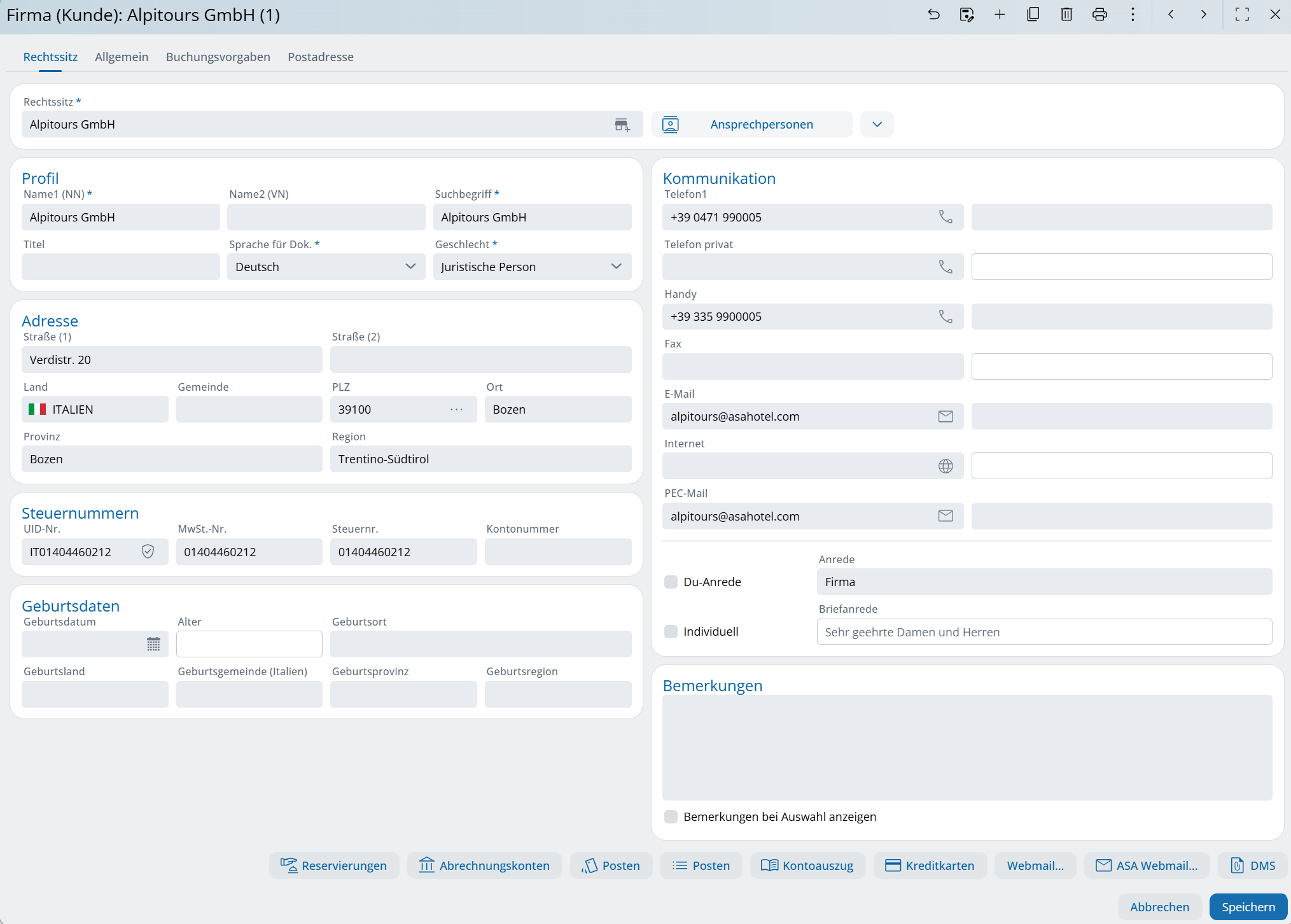Click the envelope icon in E-Mail field
The height and width of the screenshot is (924, 1291).
[946, 416]
